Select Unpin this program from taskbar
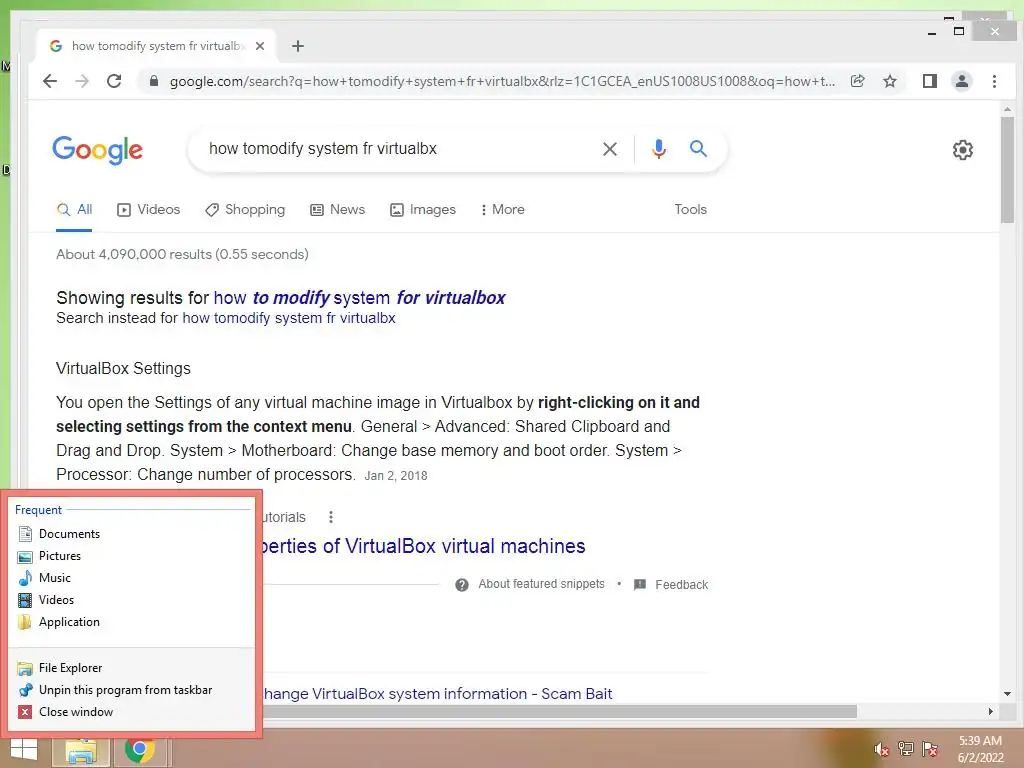 click(x=131, y=690)
